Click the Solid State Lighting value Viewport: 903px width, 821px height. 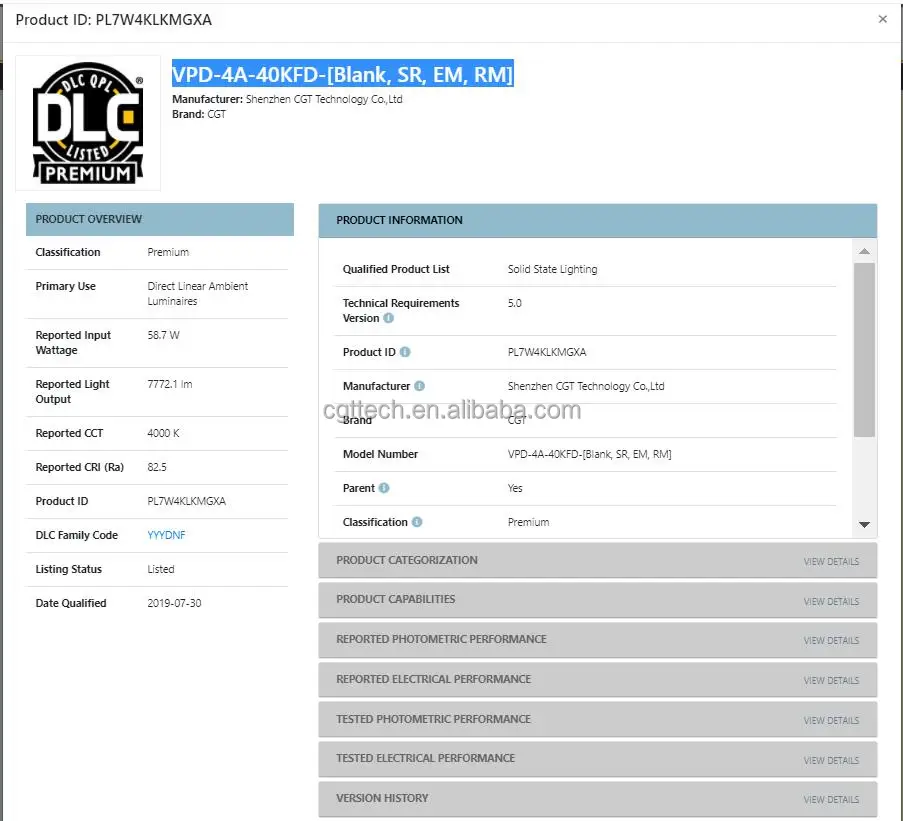[552, 269]
